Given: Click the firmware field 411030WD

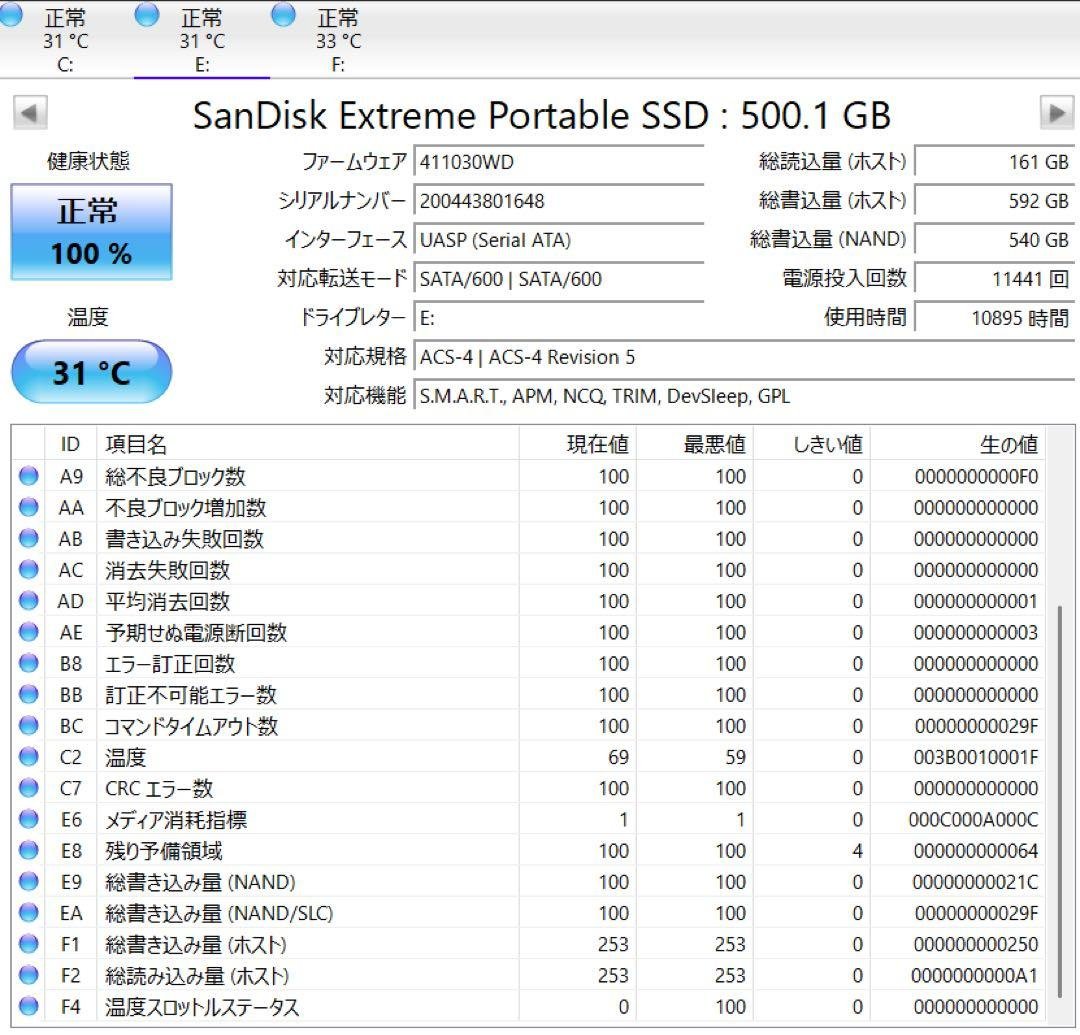Looking at the screenshot, I should pyautogui.click(x=559, y=163).
